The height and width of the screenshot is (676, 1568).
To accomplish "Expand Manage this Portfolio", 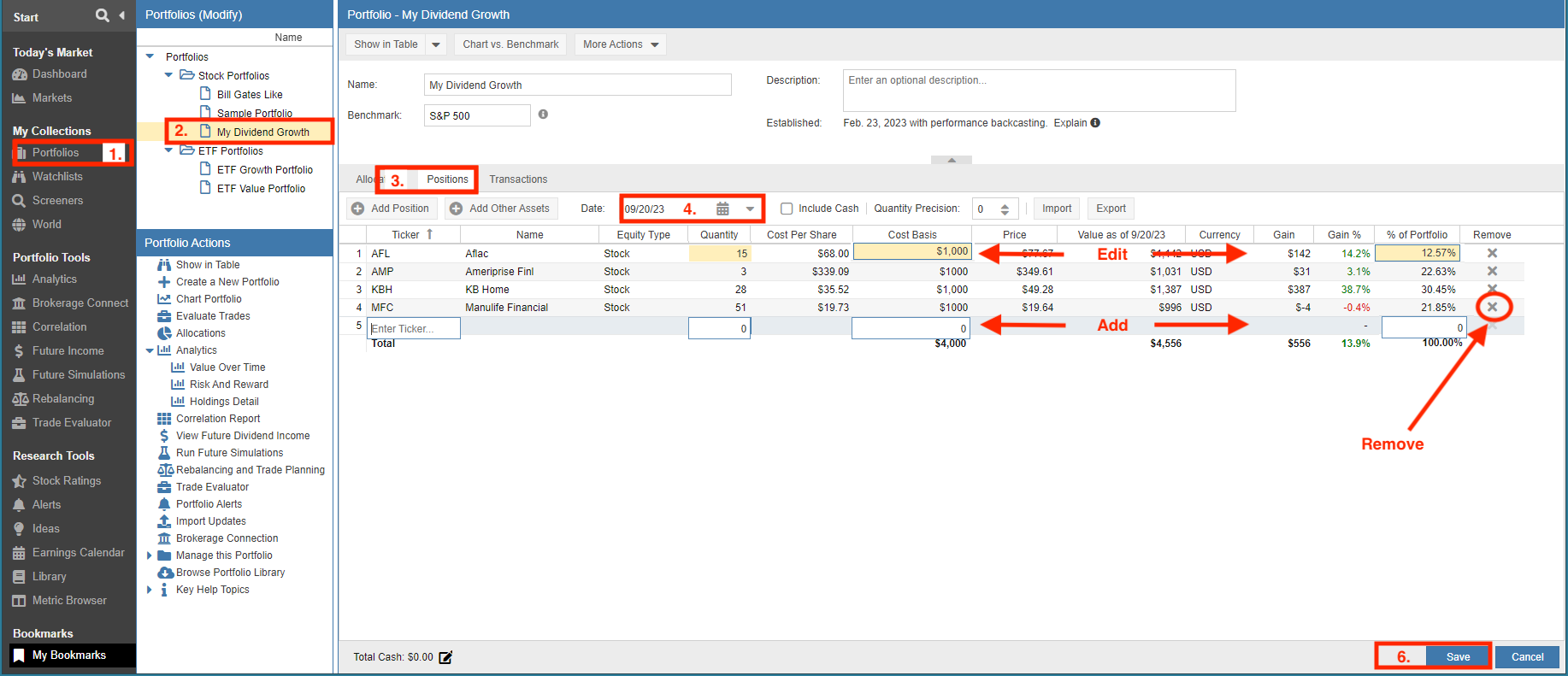I will pyautogui.click(x=149, y=555).
